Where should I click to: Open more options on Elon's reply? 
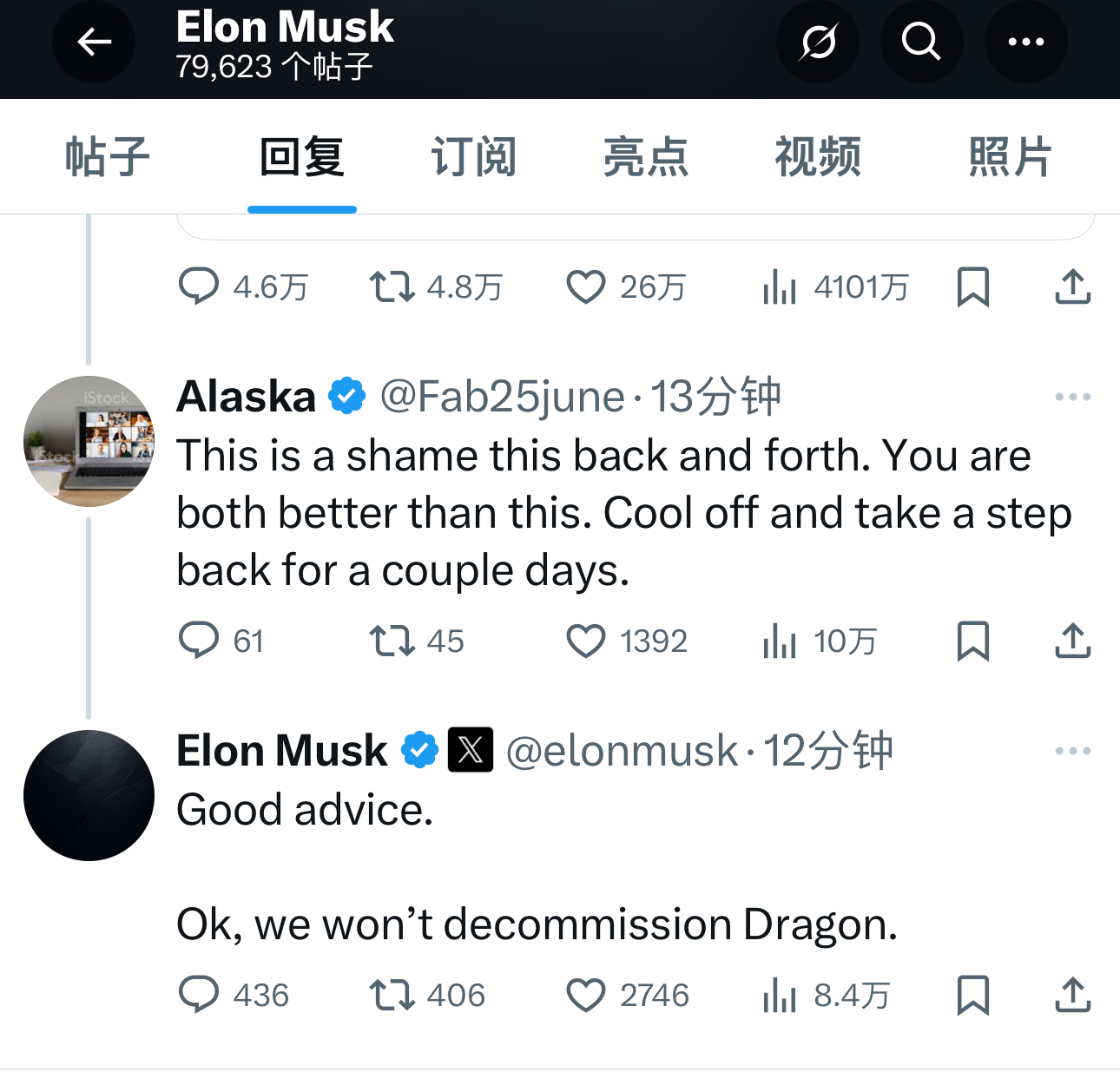tap(1073, 751)
